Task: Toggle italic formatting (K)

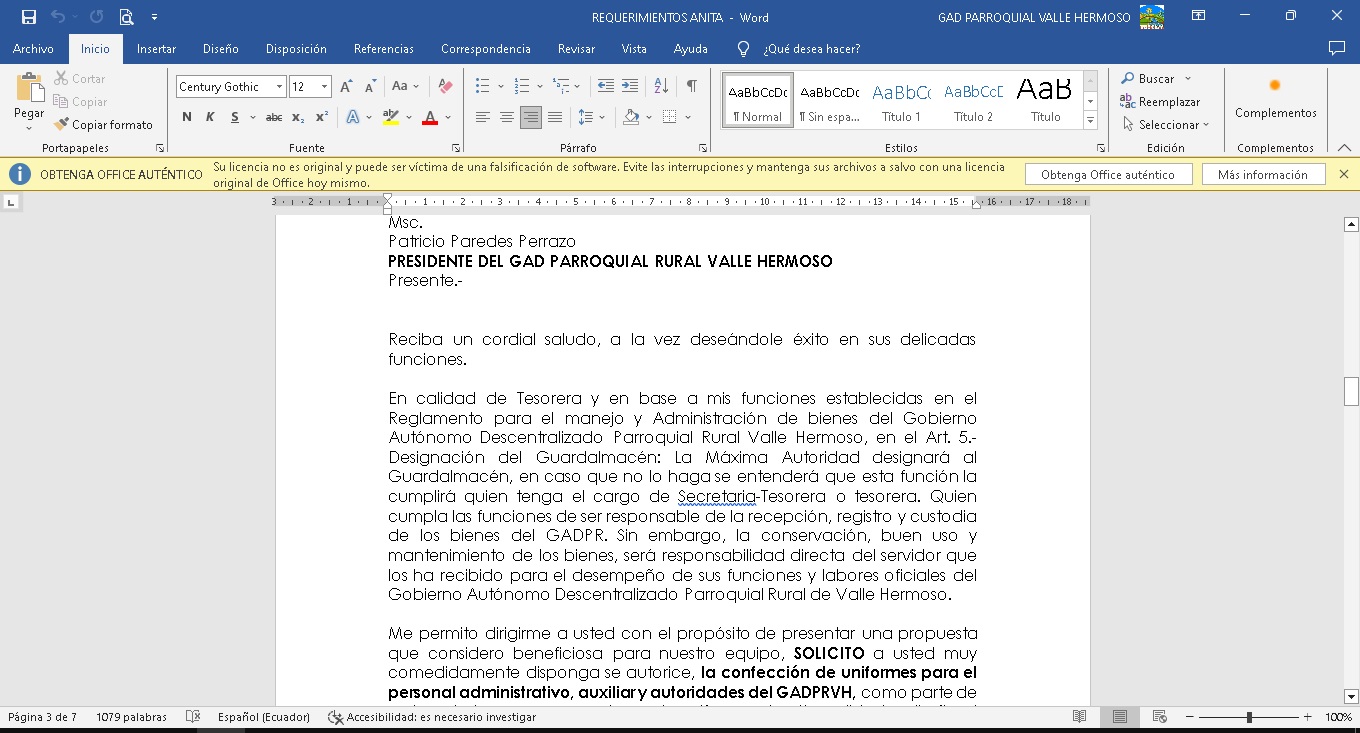Action: (210, 117)
